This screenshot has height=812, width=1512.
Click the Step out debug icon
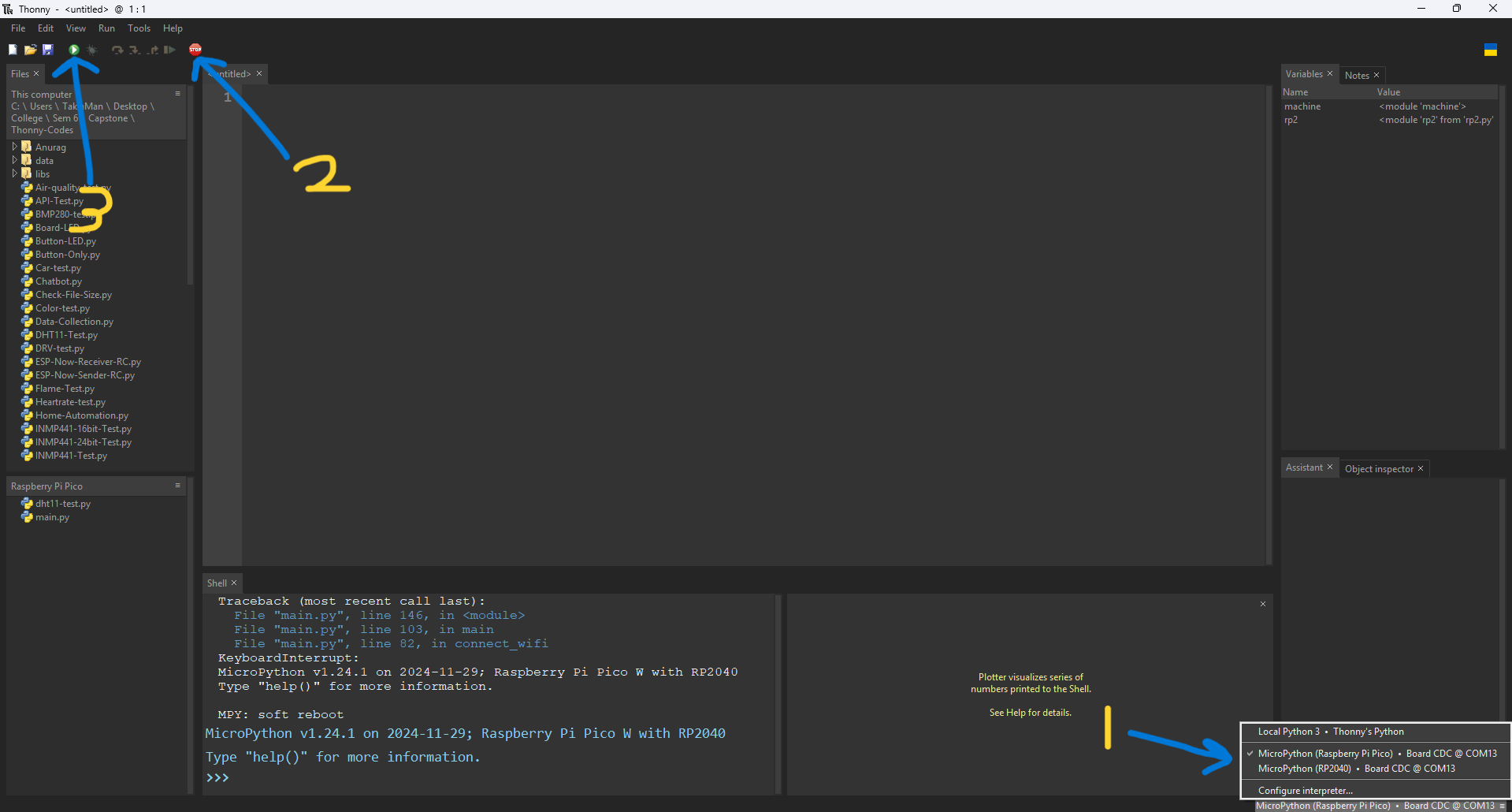click(x=152, y=50)
